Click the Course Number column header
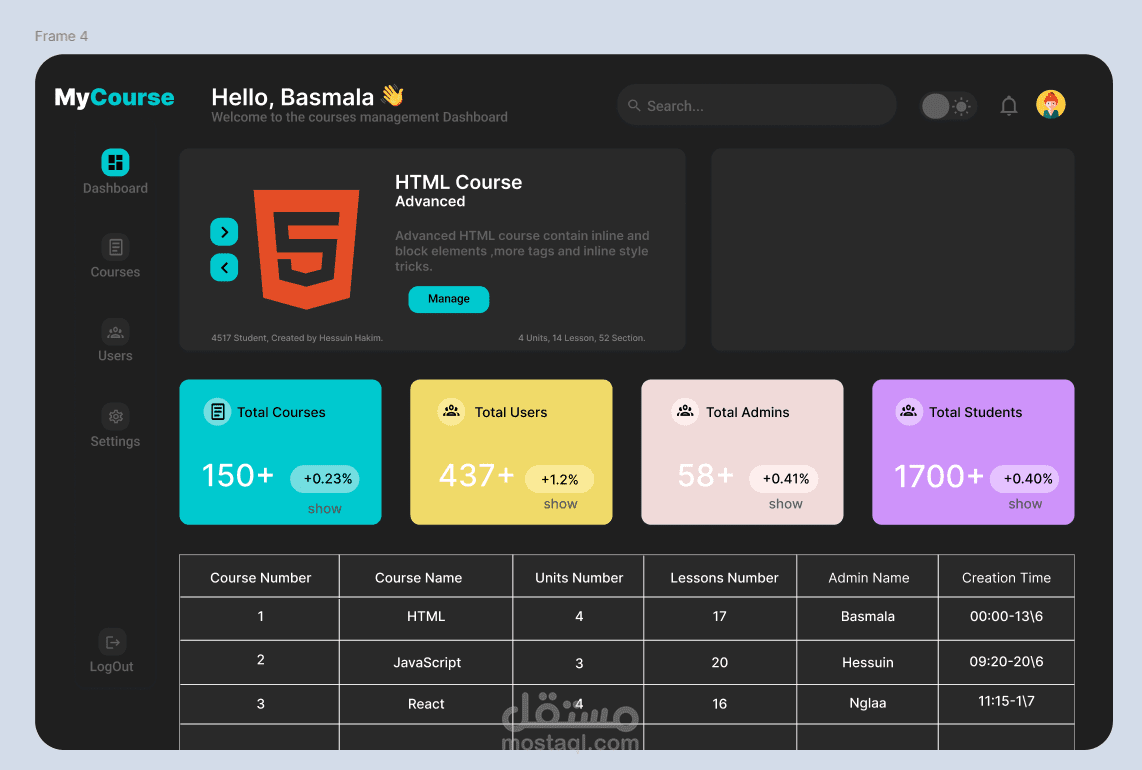 point(260,578)
